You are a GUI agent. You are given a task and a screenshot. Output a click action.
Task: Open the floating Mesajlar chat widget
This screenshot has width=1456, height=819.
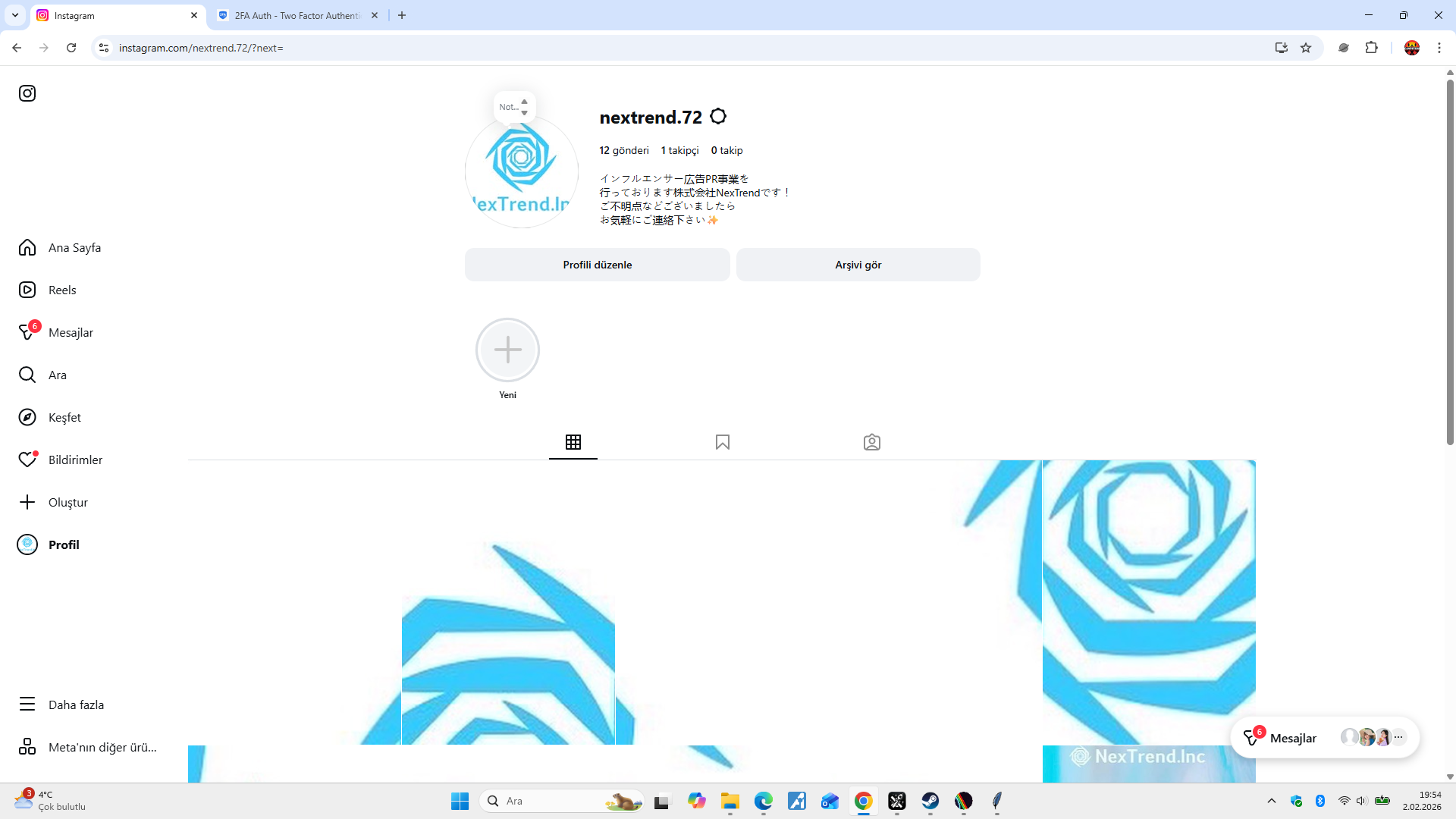coord(1325,737)
